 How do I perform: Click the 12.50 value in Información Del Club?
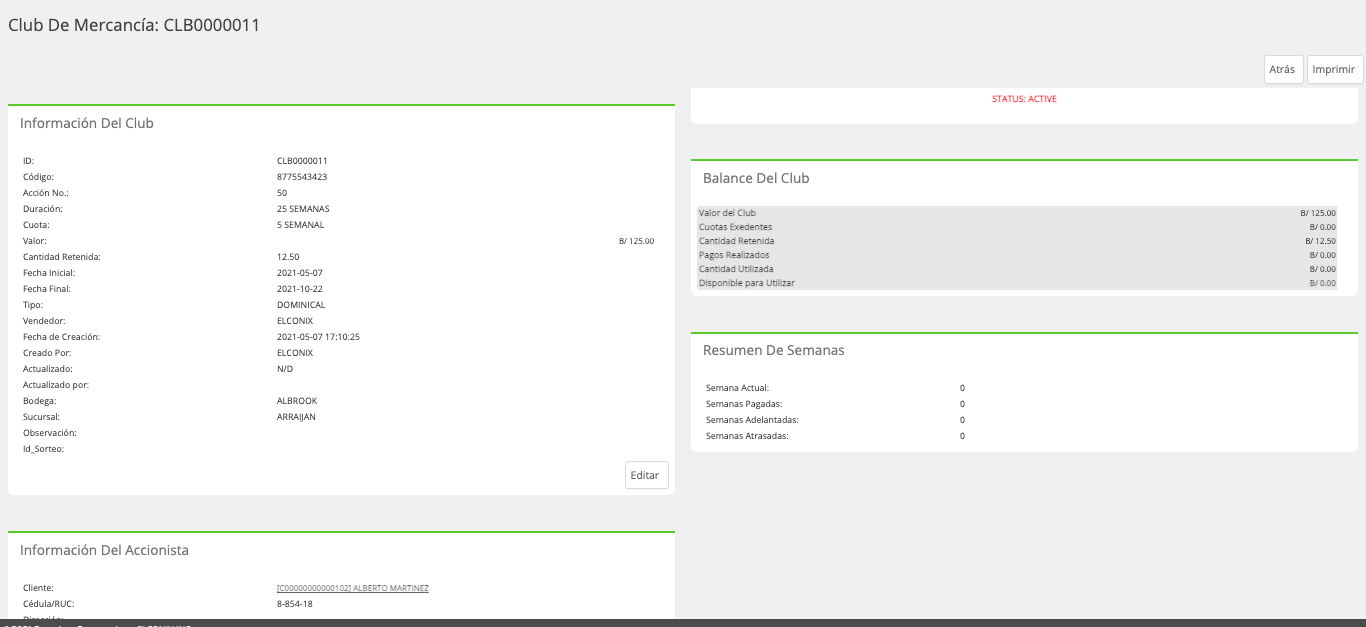(288, 257)
